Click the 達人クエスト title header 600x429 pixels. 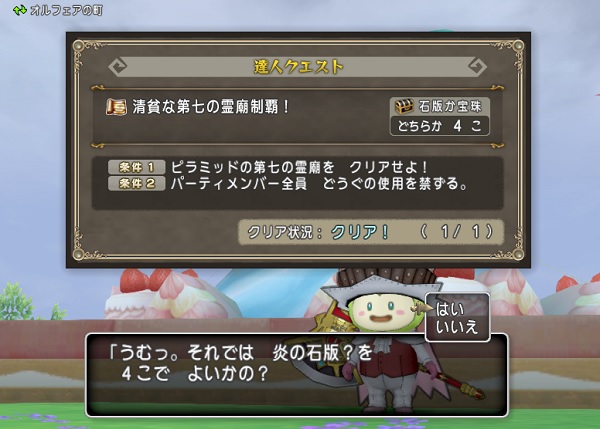pyautogui.click(x=298, y=67)
